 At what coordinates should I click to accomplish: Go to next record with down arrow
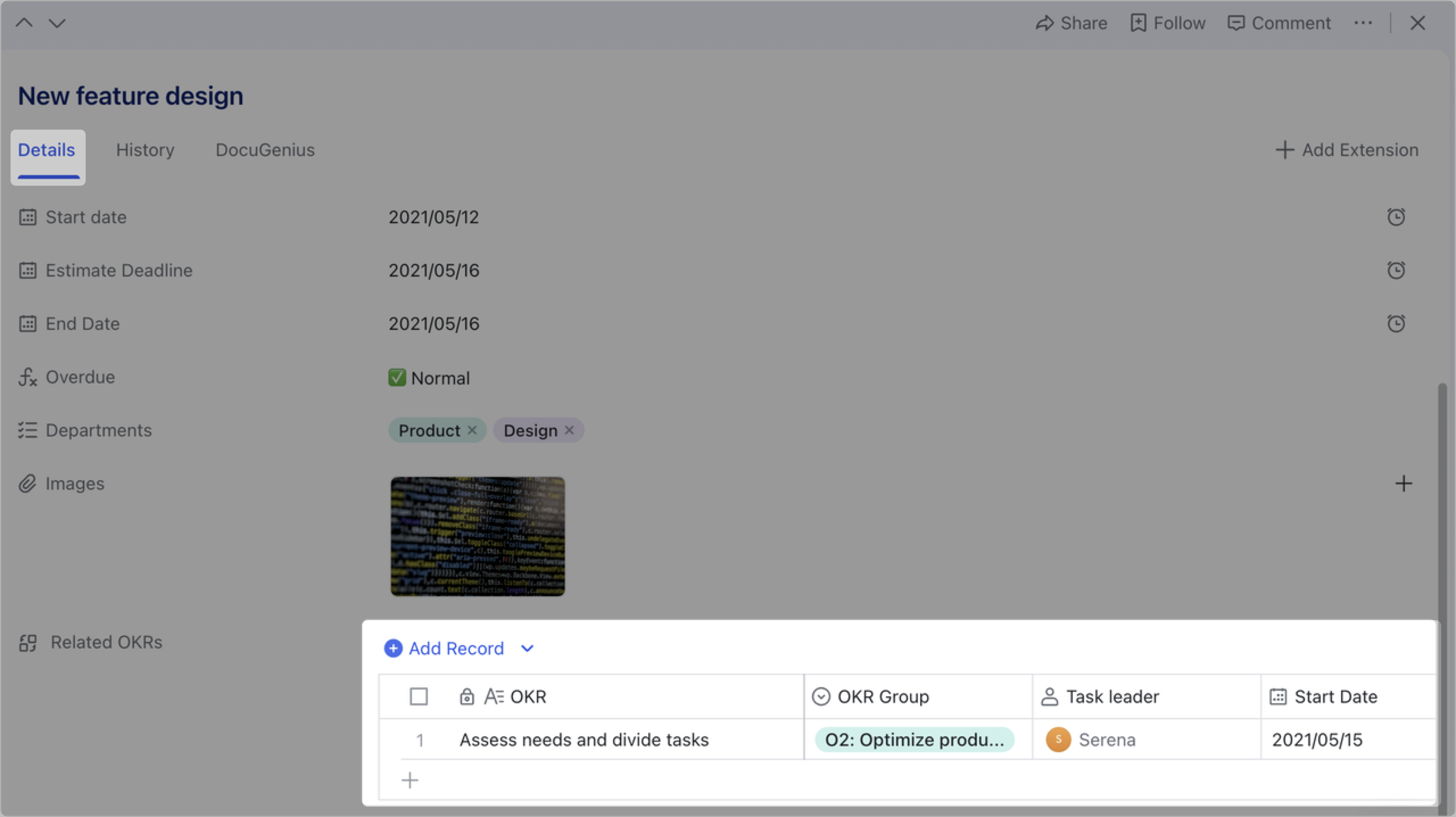[57, 23]
